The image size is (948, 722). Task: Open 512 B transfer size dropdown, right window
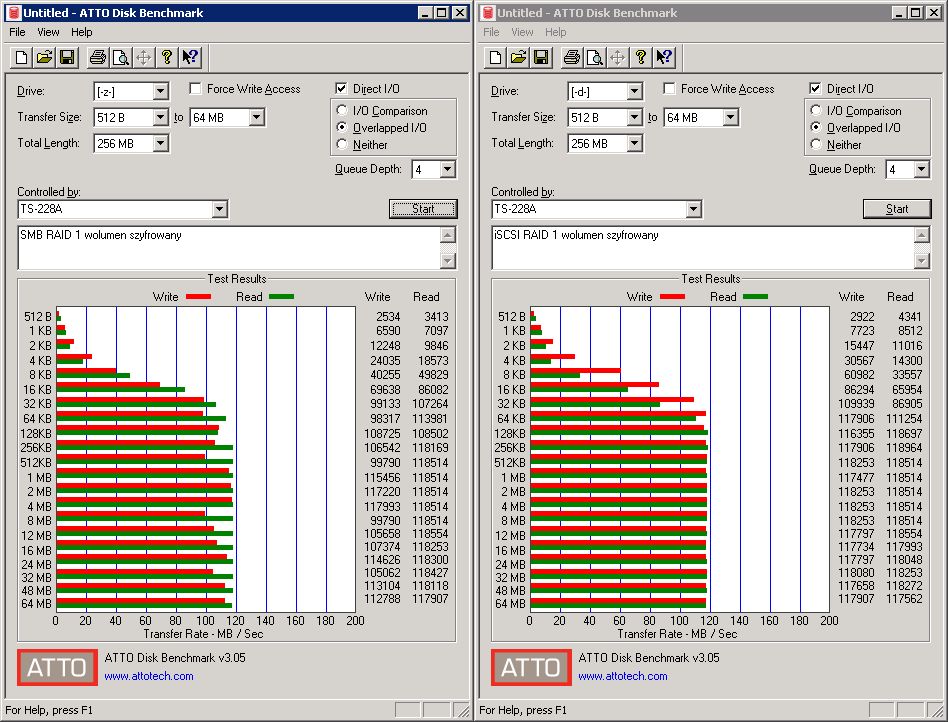634,117
